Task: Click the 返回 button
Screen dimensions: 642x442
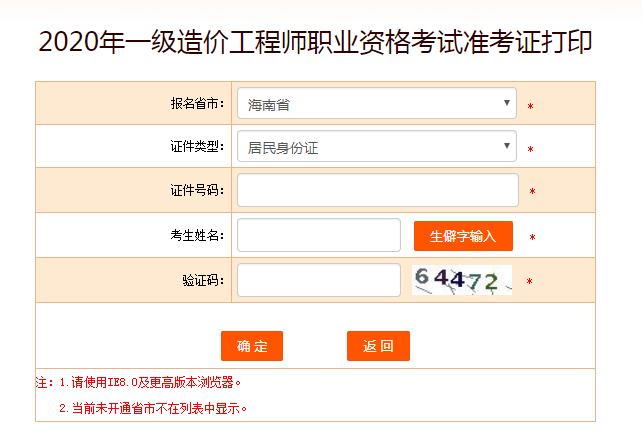Action: coord(378,346)
